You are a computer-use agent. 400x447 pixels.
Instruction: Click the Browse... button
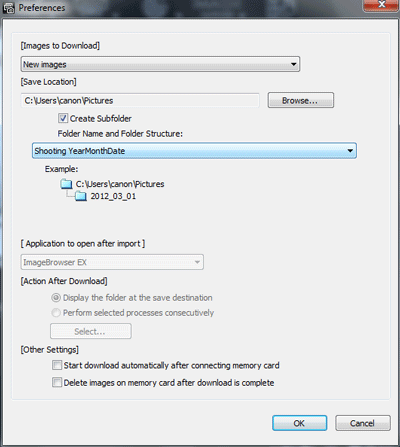pos(301,100)
